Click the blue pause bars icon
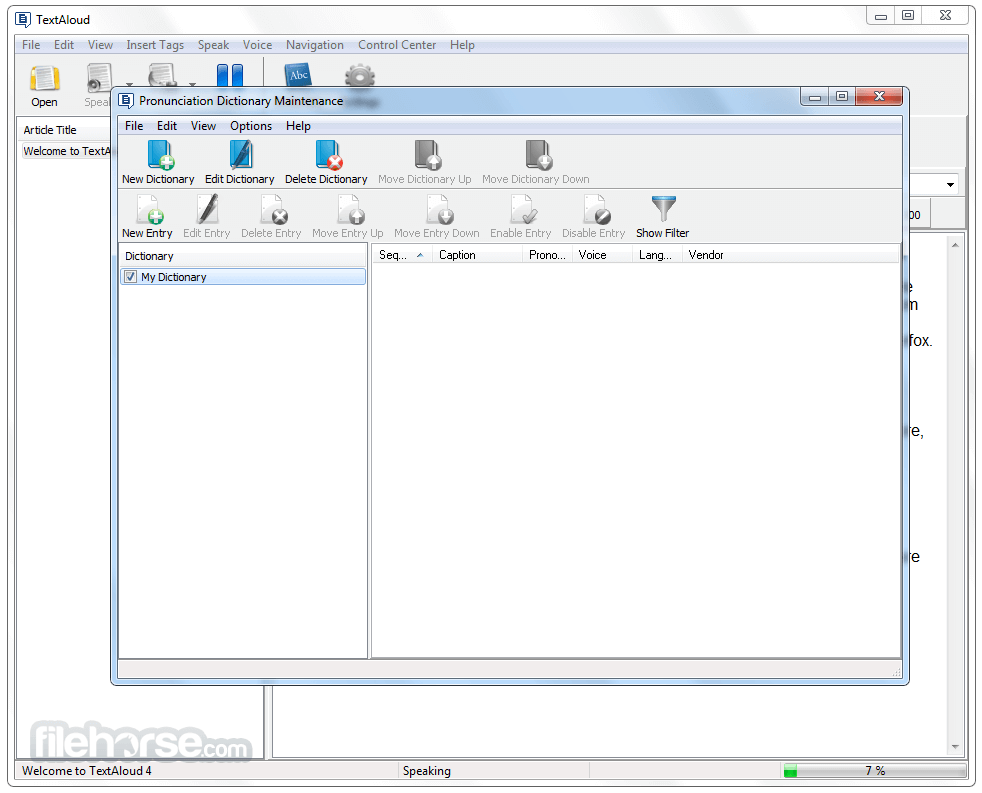The width and height of the screenshot is (982, 793). click(230, 75)
